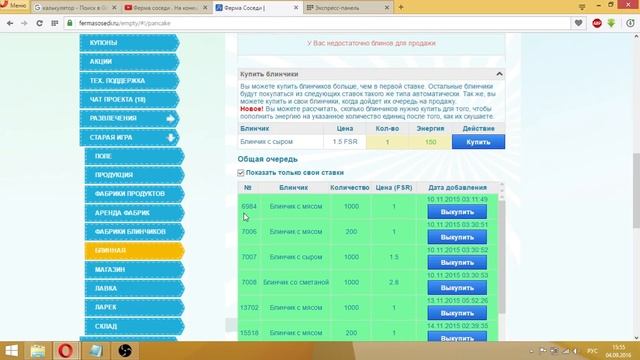Image resolution: width=640 pixels, height=360 pixels.
Task: Open Аренда фабрик submenu item
Action: click(134, 213)
